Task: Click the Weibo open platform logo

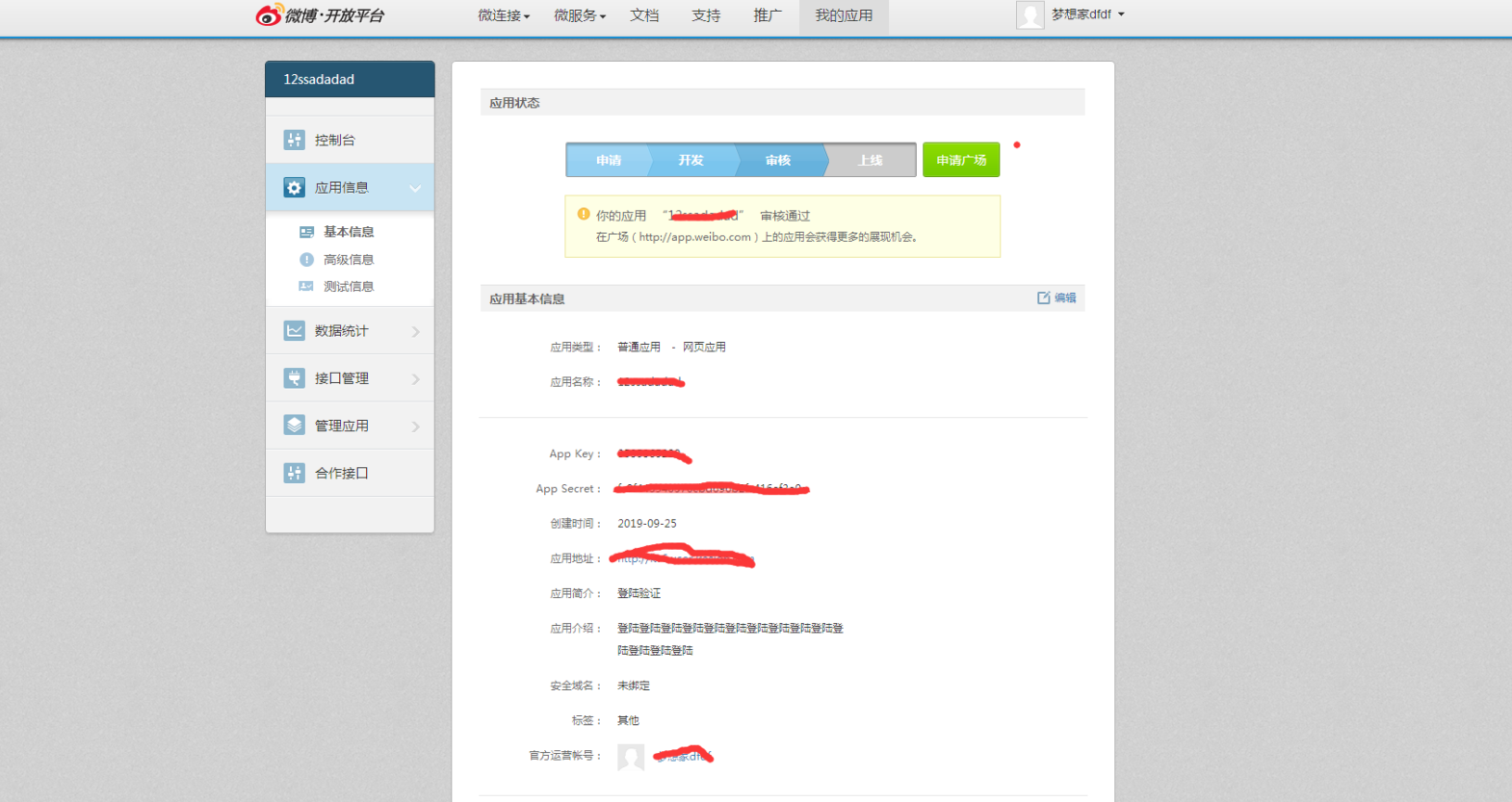Action: pyautogui.click(x=320, y=15)
